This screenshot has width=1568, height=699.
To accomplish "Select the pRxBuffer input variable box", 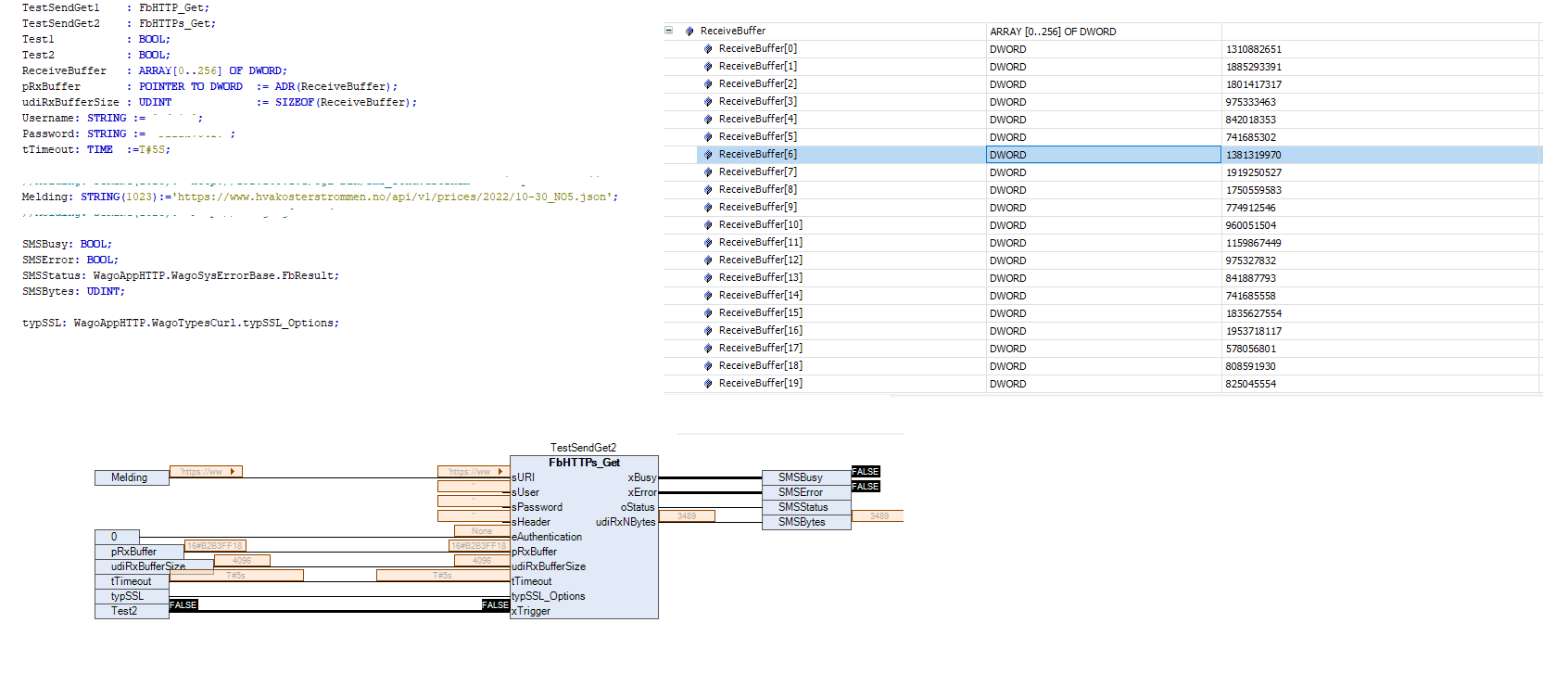I will click(x=139, y=552).
